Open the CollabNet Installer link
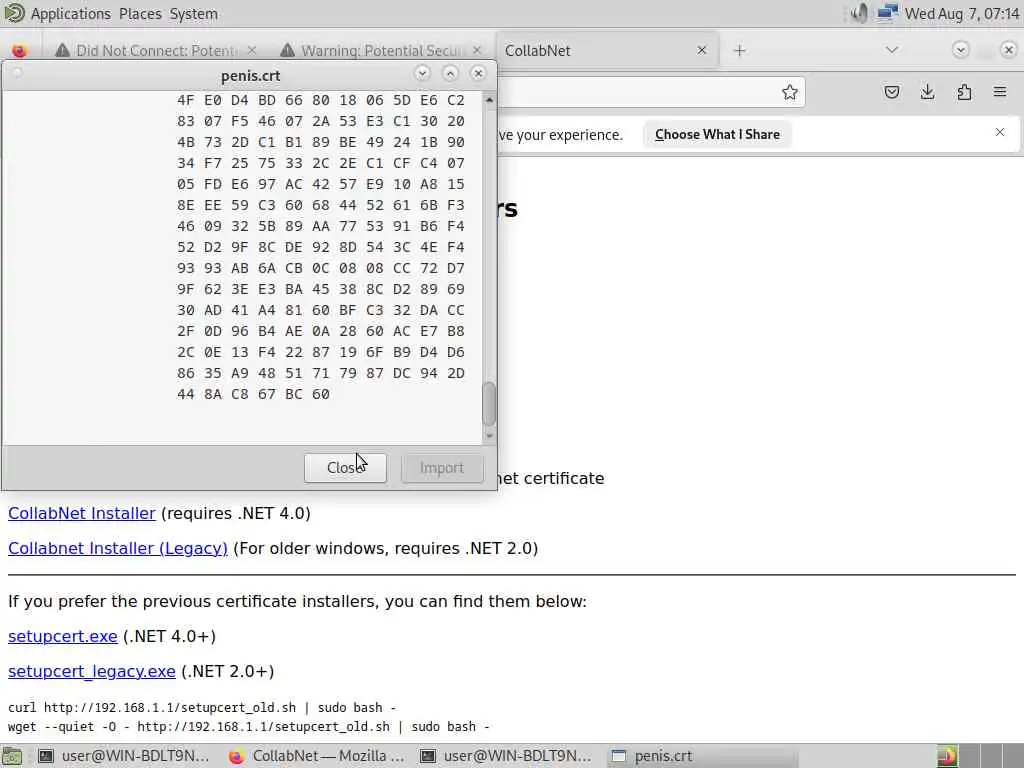 click(82, 513)
